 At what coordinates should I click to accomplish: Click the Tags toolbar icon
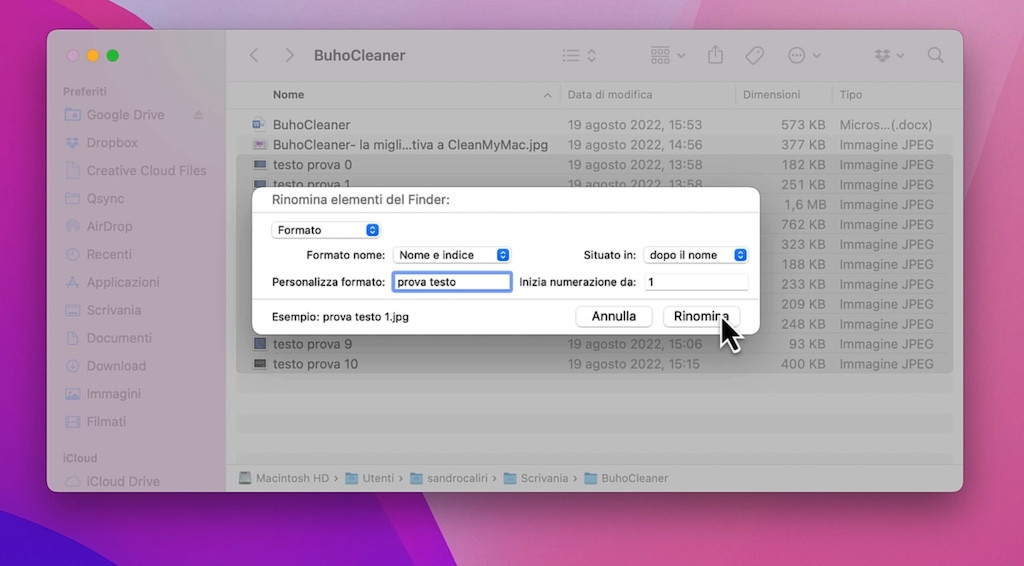click(x=754, y=55)
